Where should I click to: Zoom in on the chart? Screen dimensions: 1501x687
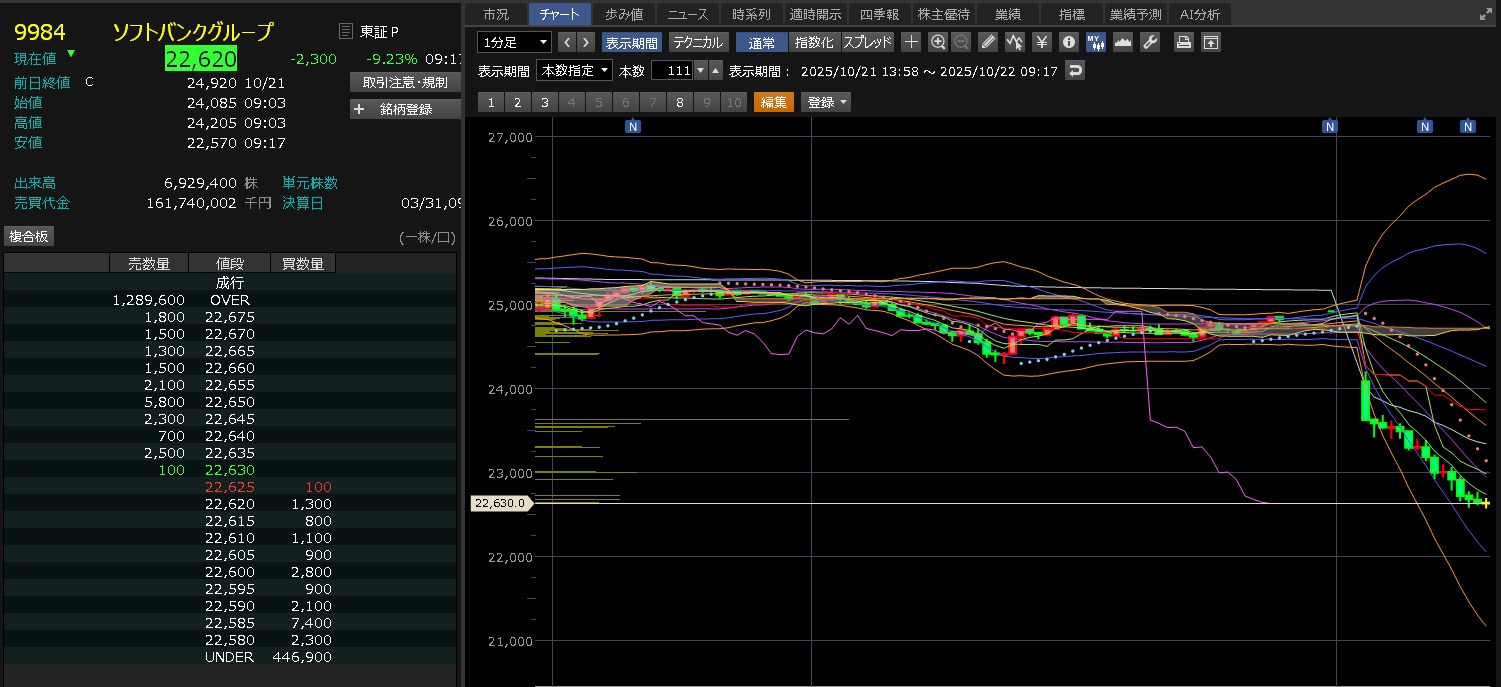937,42
